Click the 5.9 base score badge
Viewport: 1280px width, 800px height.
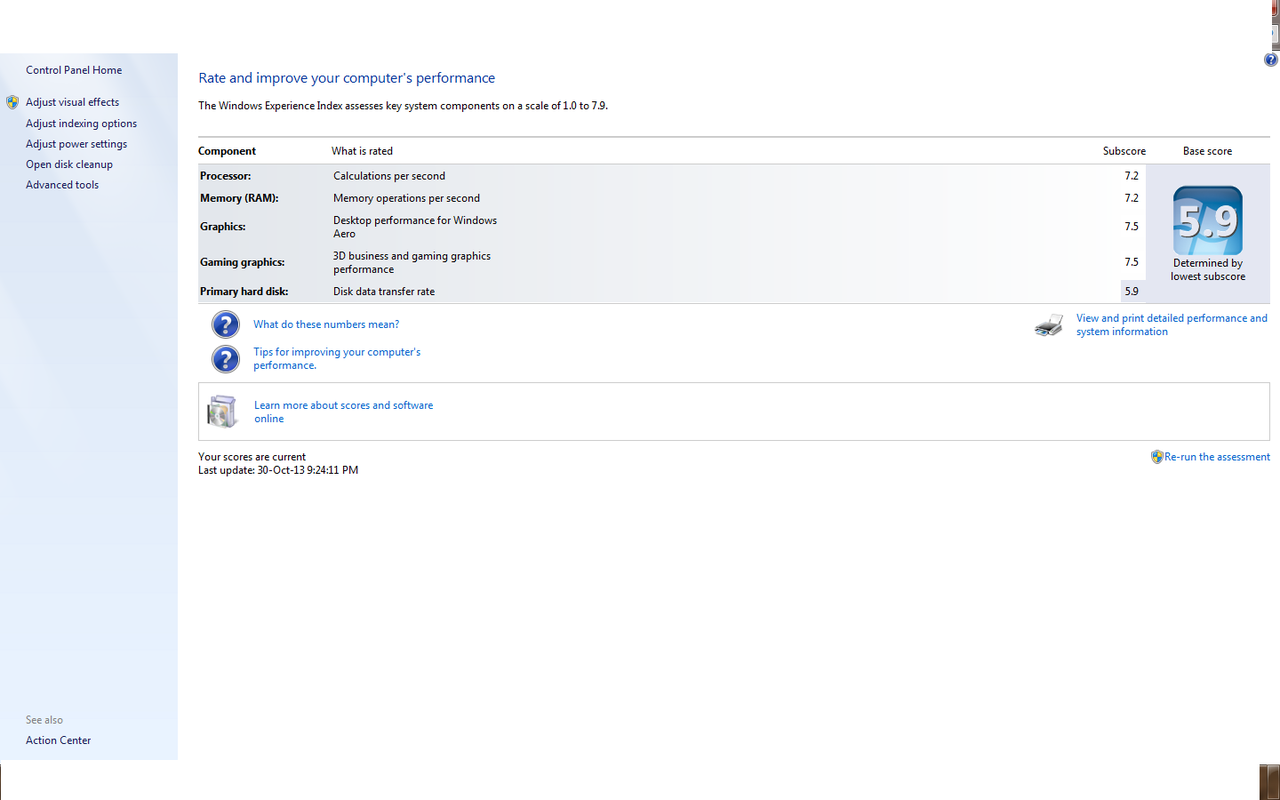1207,221
